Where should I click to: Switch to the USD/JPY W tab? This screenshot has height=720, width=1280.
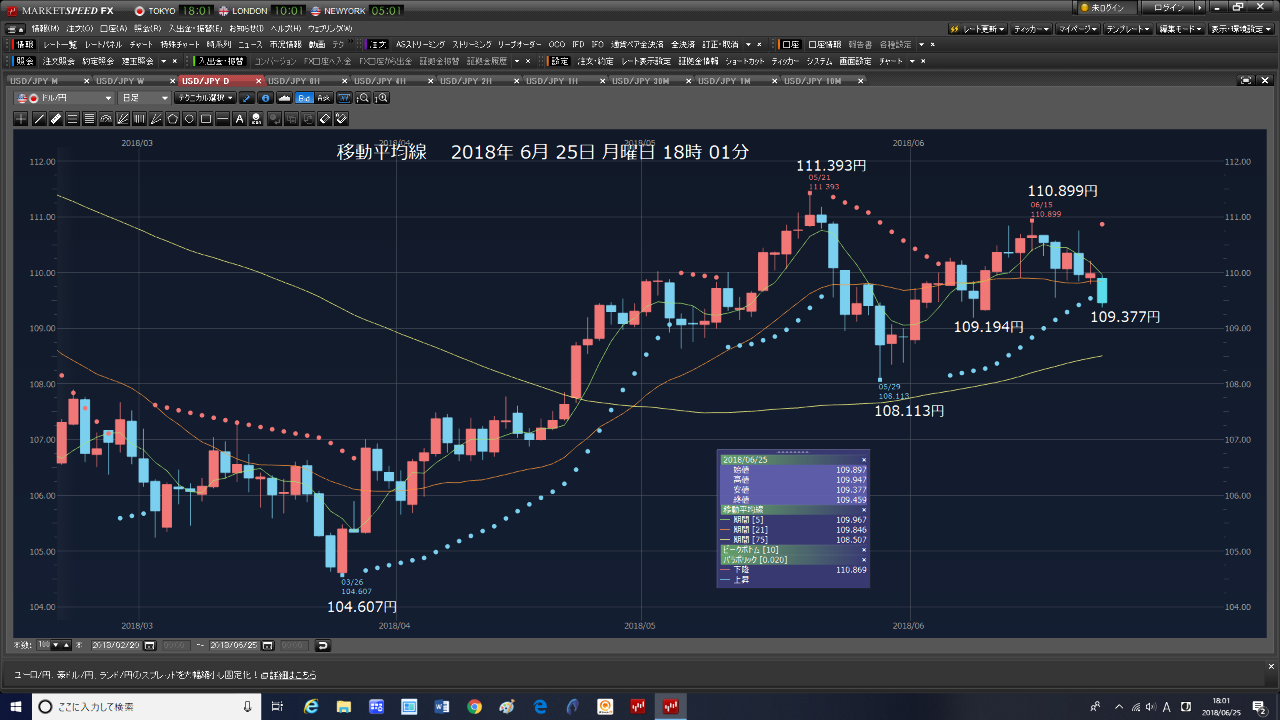(120, 80)
